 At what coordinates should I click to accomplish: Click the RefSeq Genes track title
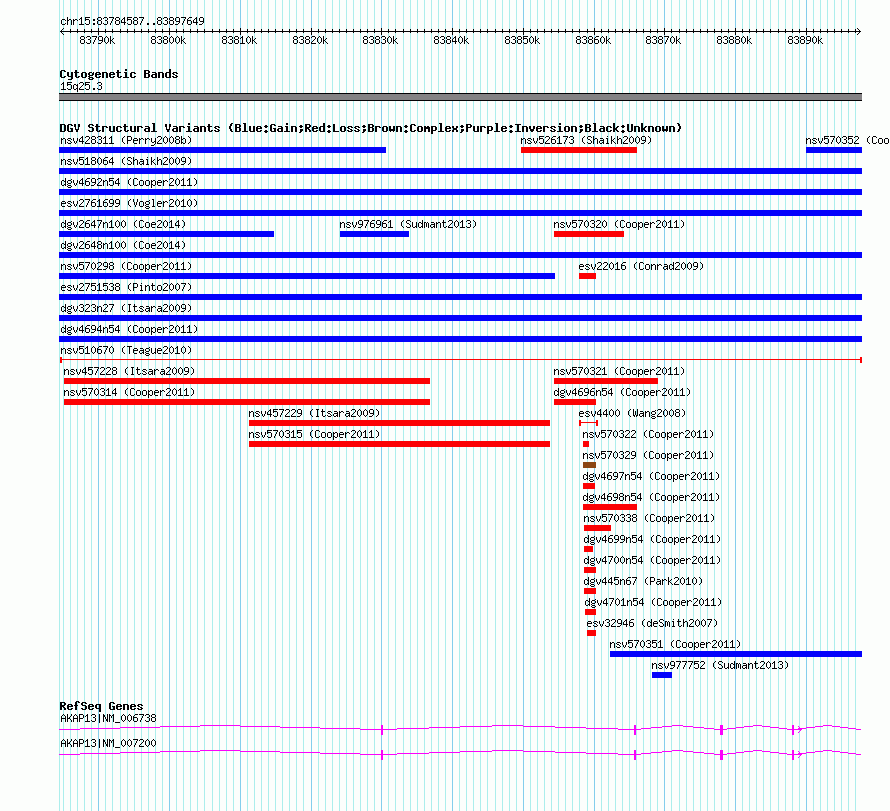click(101, 706)
